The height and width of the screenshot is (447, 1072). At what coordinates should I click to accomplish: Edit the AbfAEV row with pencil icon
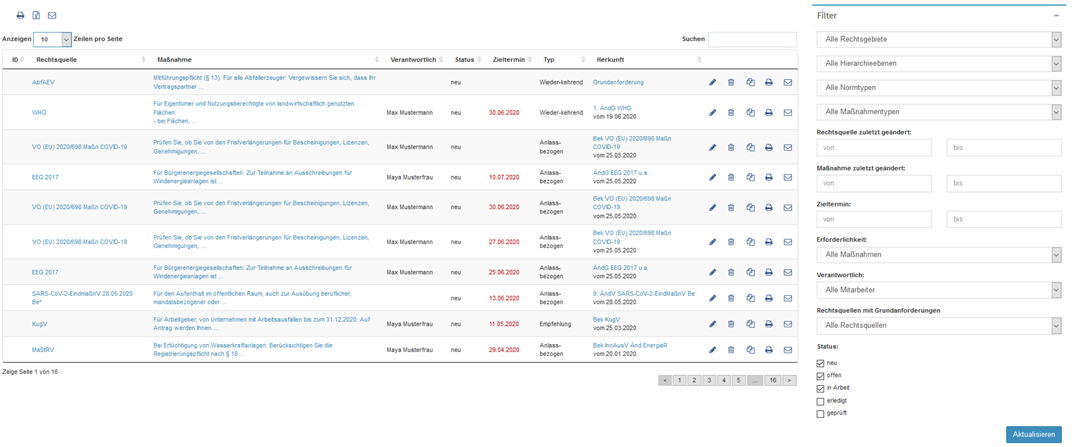coord(712,82)
